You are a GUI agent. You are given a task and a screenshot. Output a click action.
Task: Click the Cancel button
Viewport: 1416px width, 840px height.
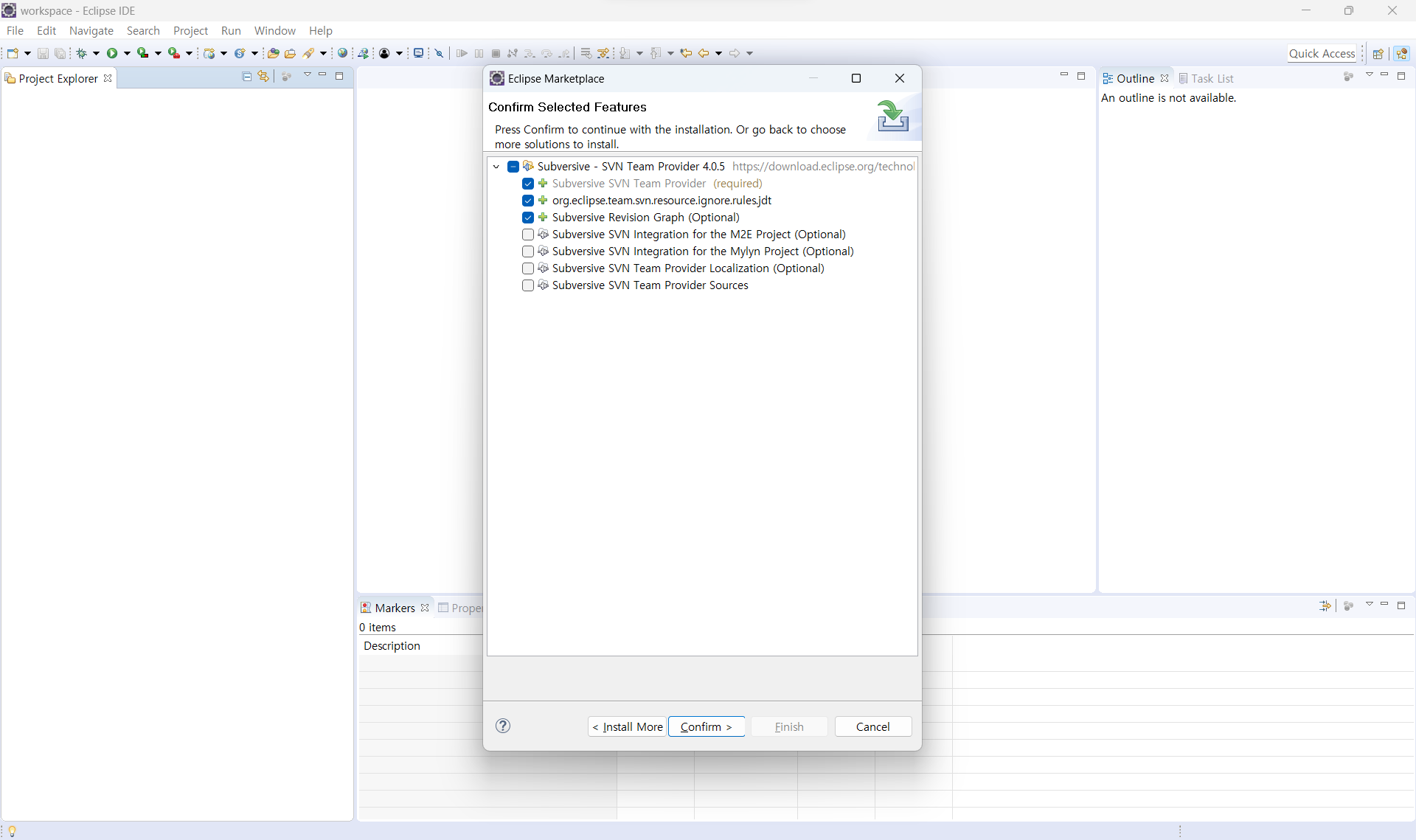[x=872, y=726]
